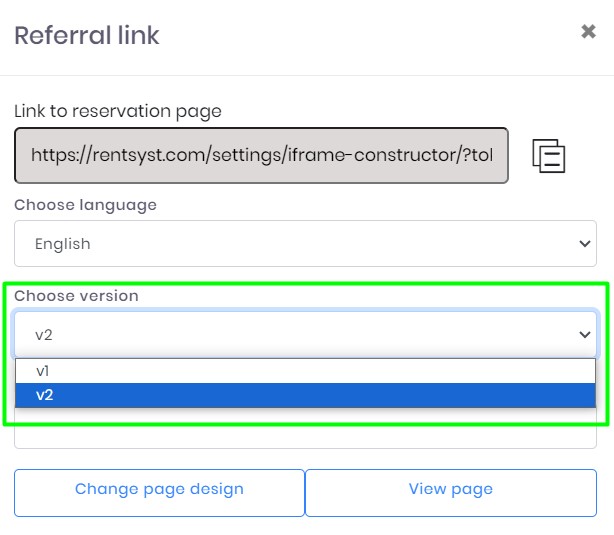Choose the highlighted v2 option in list
The height and width of the screenshot is (535, 614).
click(x=44, y=395)
